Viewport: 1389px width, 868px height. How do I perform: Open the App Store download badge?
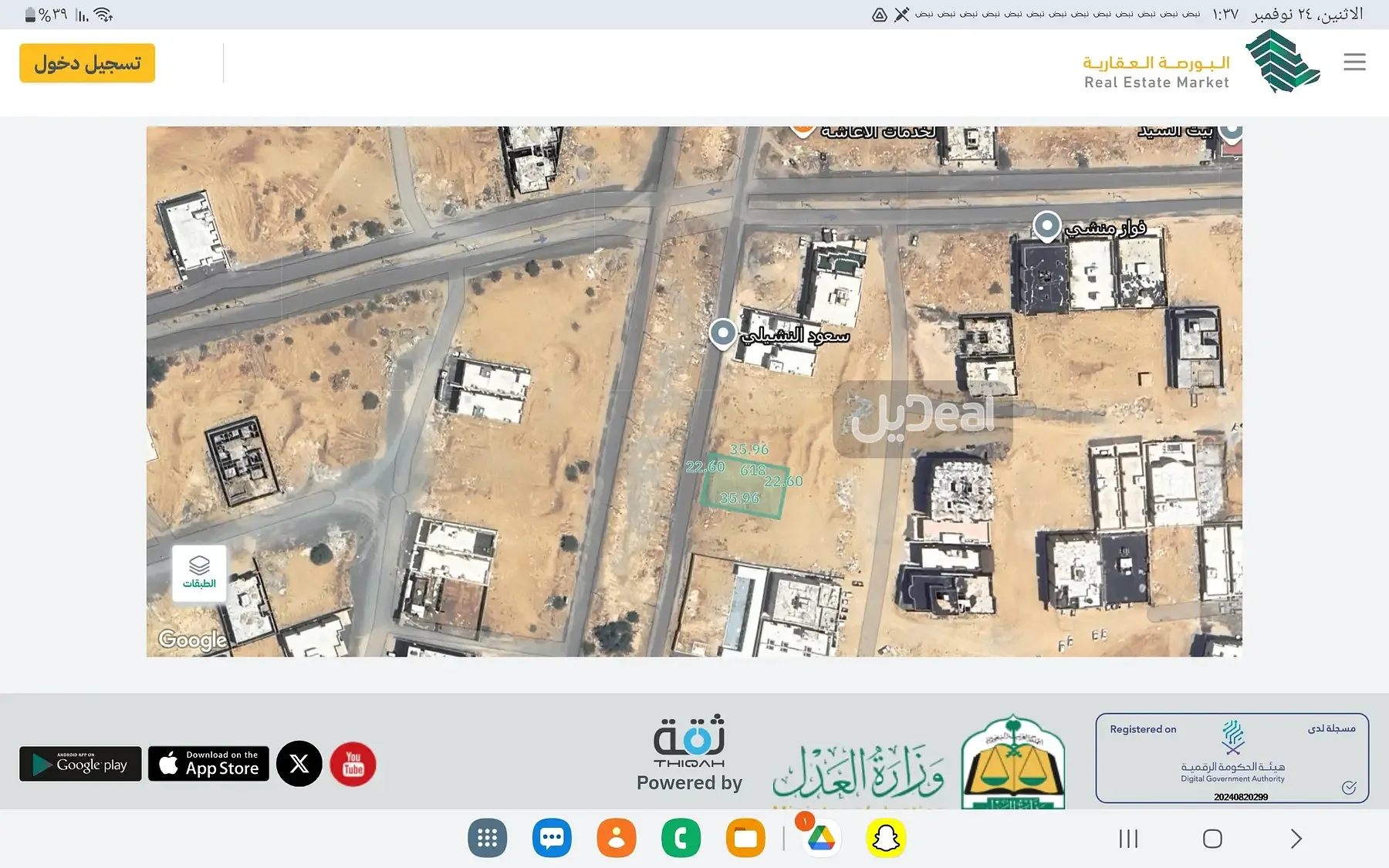208,764
